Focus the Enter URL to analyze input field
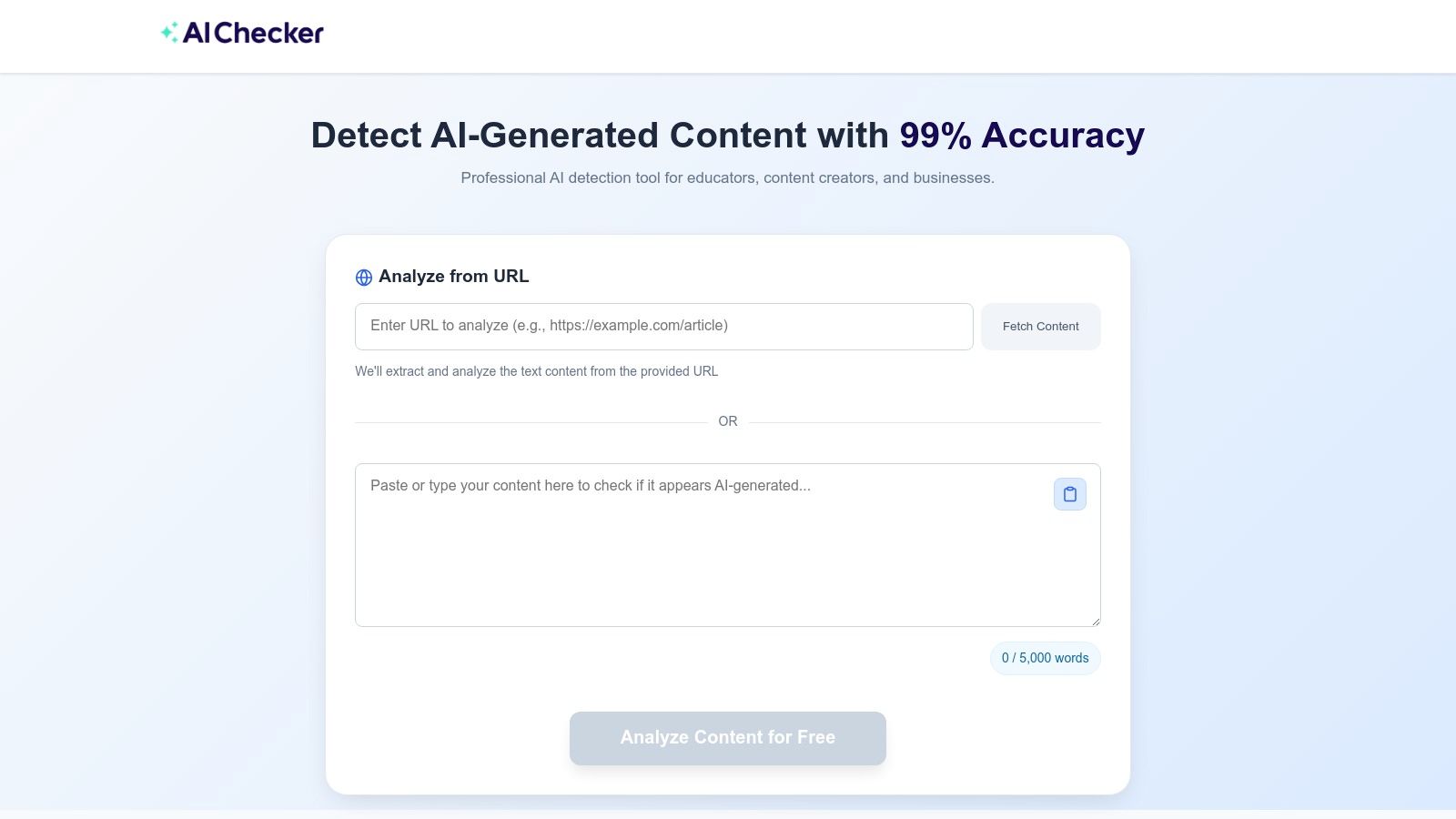Image resolution: width=1456 pixels, height=819 pixels. (x=663, y=326)
